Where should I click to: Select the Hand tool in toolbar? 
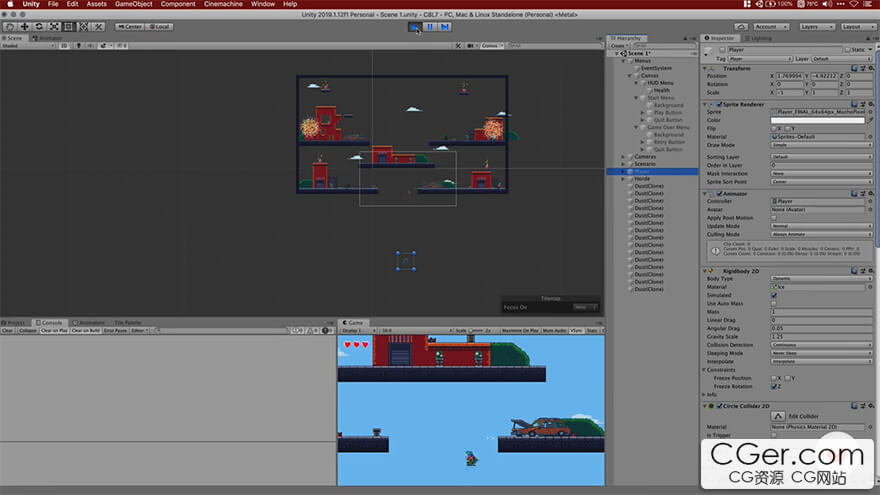(x=10, y=26)
